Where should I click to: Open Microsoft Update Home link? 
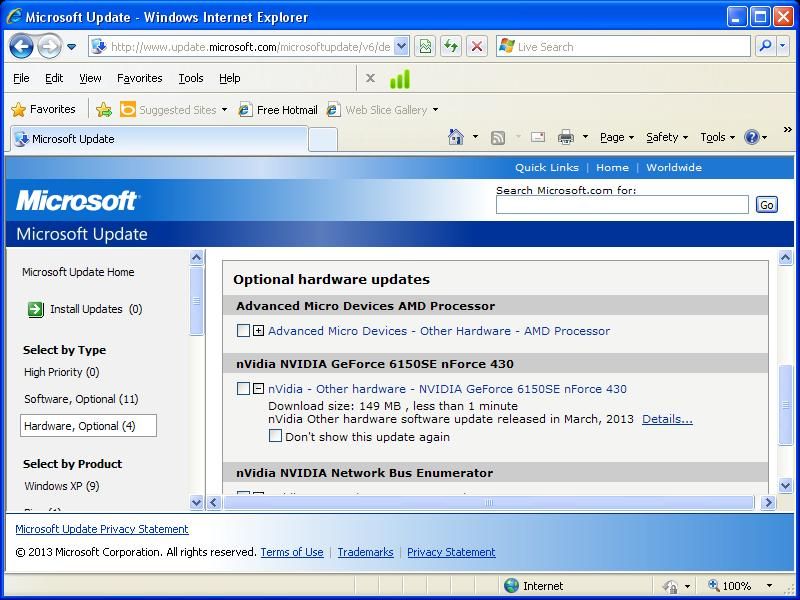coord(78,272)
